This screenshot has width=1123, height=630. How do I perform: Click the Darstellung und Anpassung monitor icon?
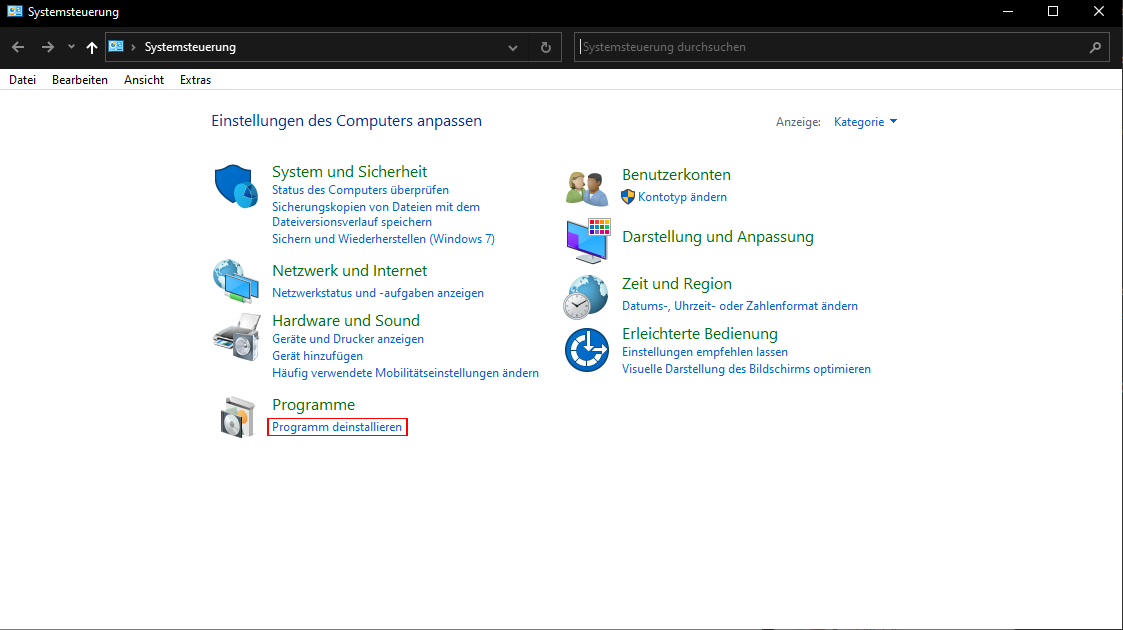click(x=587, y=240)
